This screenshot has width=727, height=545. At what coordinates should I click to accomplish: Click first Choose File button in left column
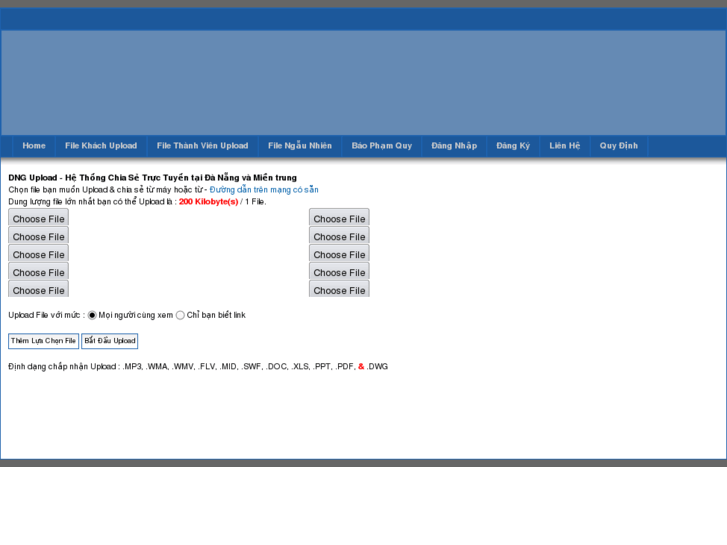pos(38,218)
